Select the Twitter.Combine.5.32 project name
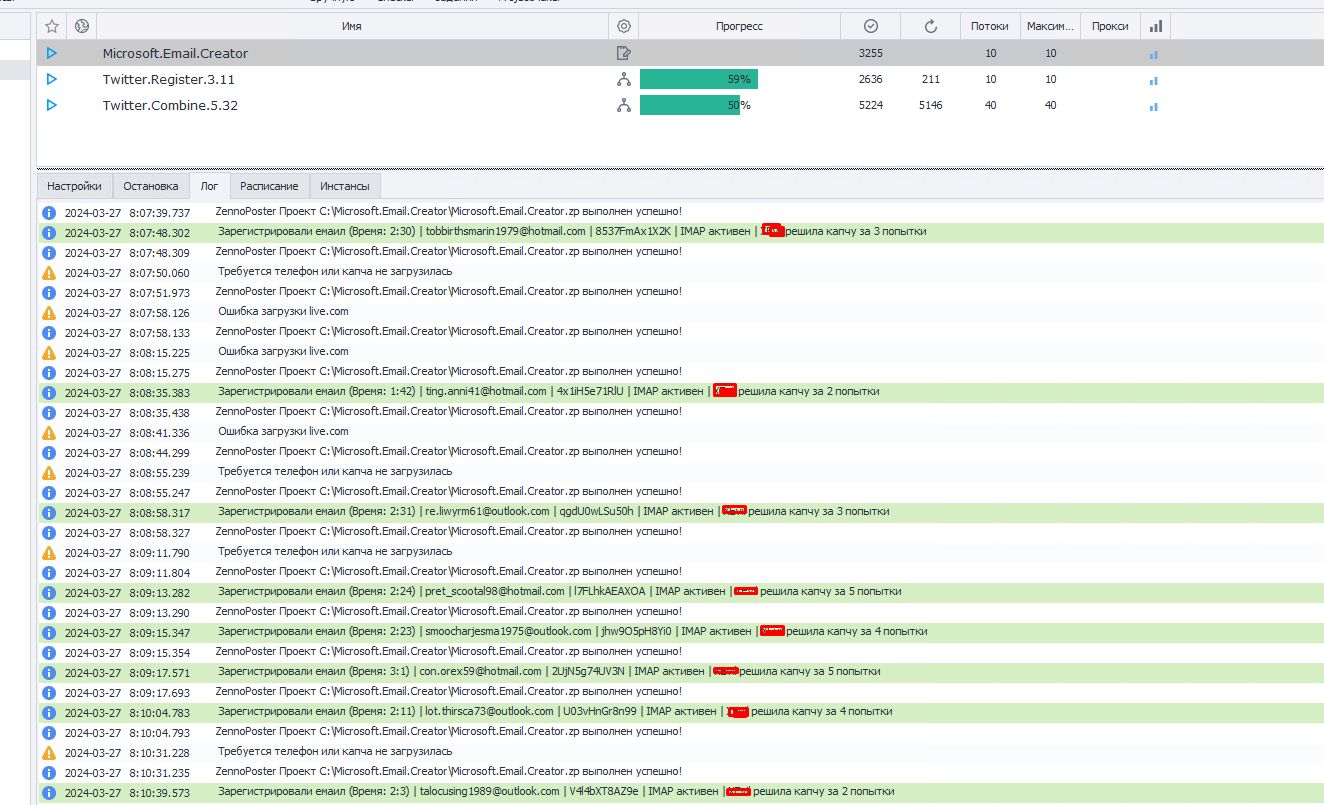This screenshot has height=805, width=1324. click(170, 105)
